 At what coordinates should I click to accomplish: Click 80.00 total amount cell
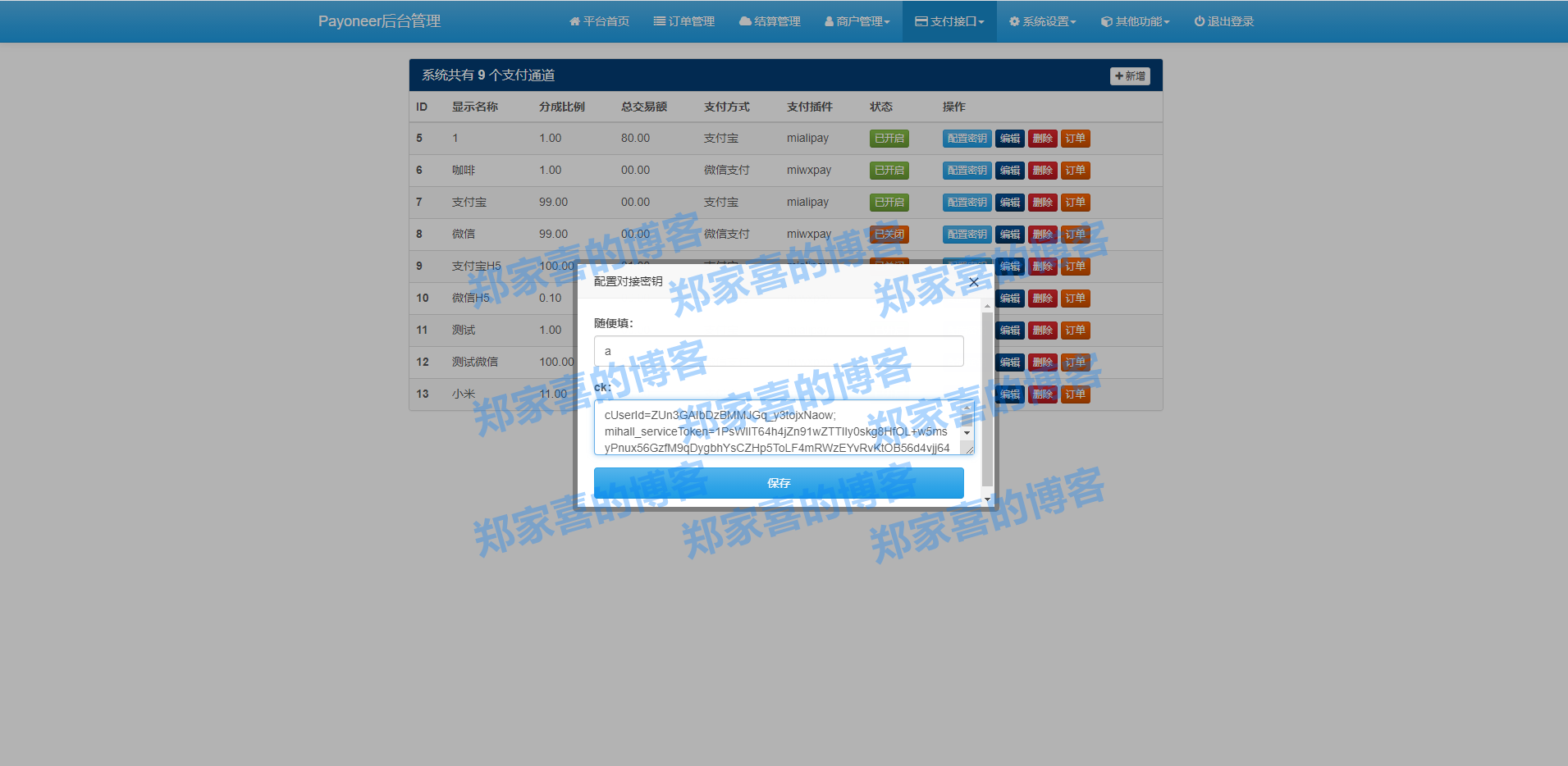tap(635, 139)
